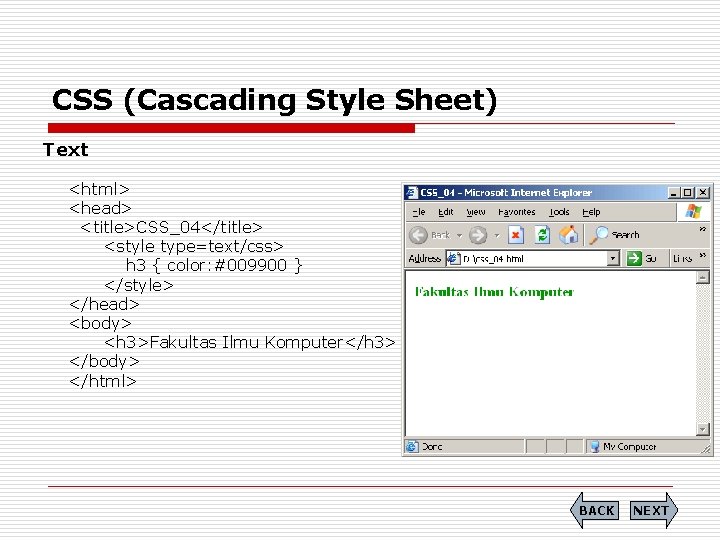Click the Text subheading
This screenshot has height=540, width=720.
[65, 150]
